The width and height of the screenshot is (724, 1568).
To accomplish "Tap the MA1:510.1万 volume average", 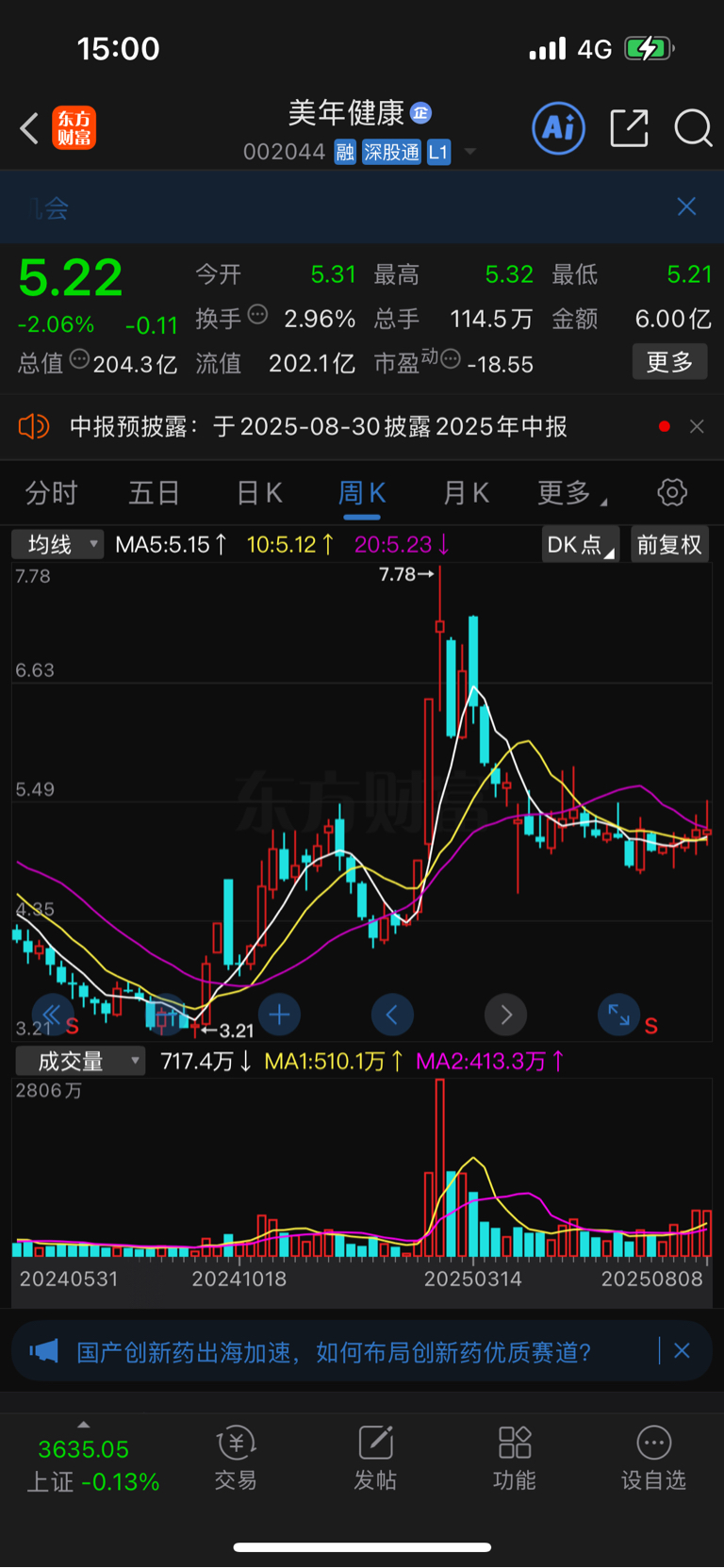I will [334, 1062].
